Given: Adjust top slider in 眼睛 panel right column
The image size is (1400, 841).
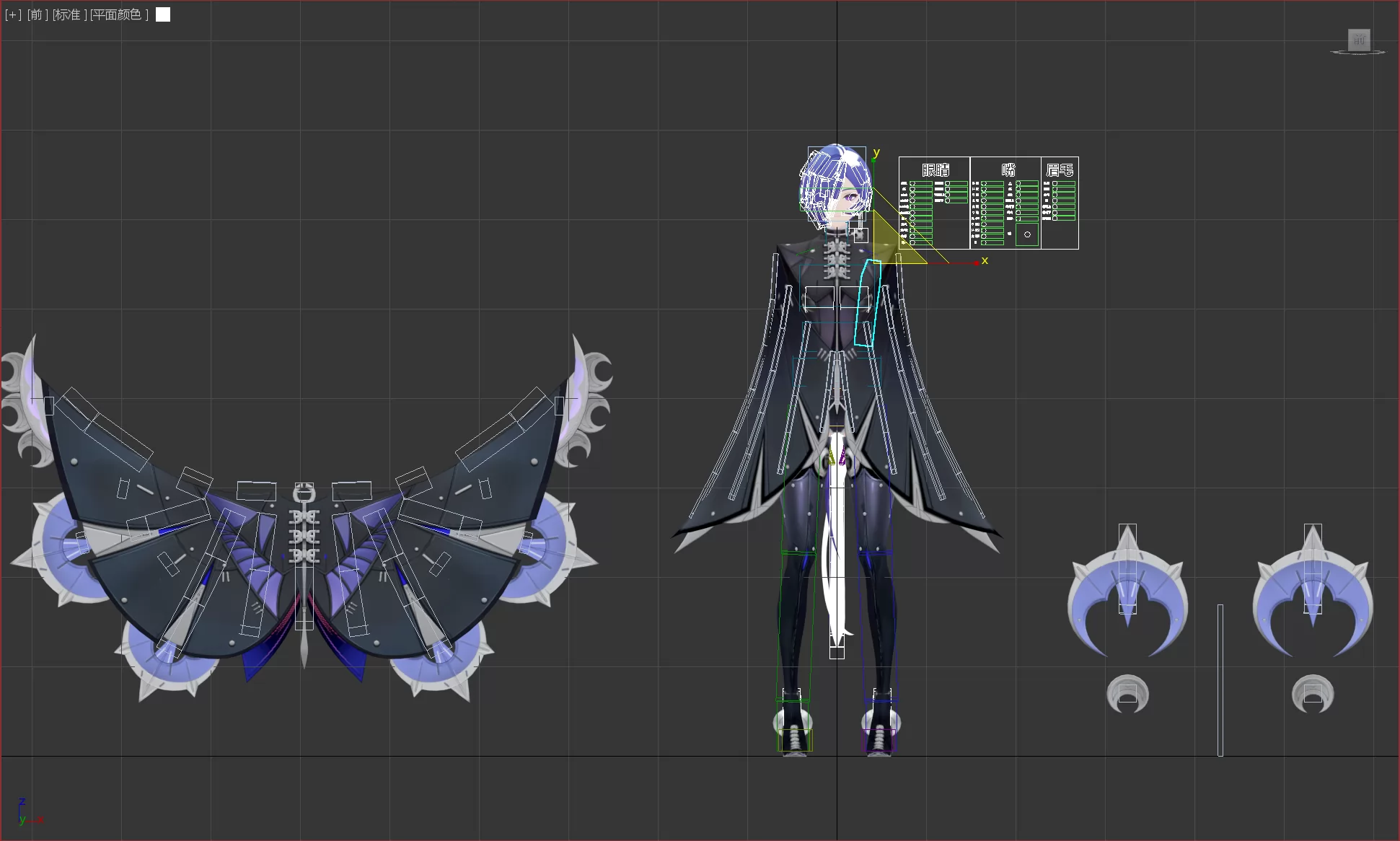Looking at the screenshot, I should tap(956, 183).
